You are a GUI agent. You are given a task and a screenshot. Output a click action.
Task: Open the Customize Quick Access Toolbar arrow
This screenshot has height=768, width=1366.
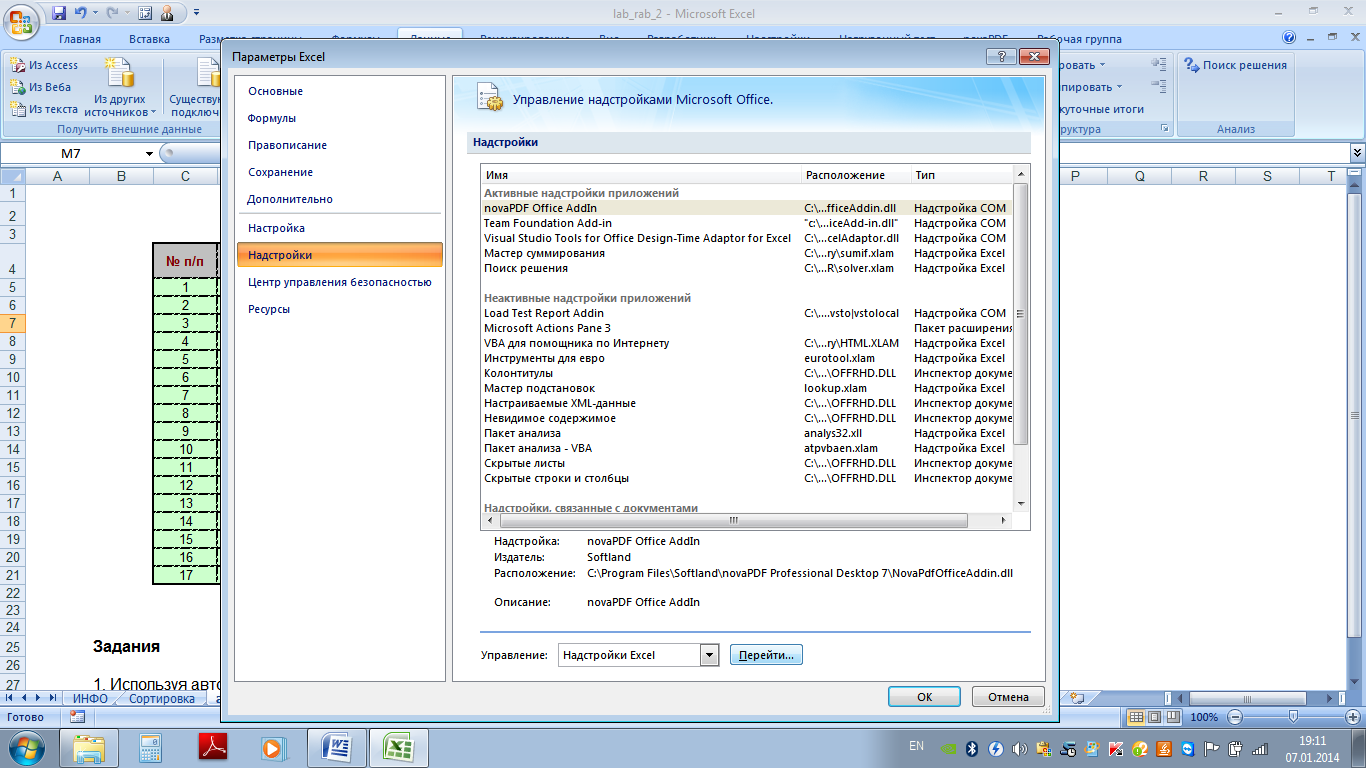196,13
